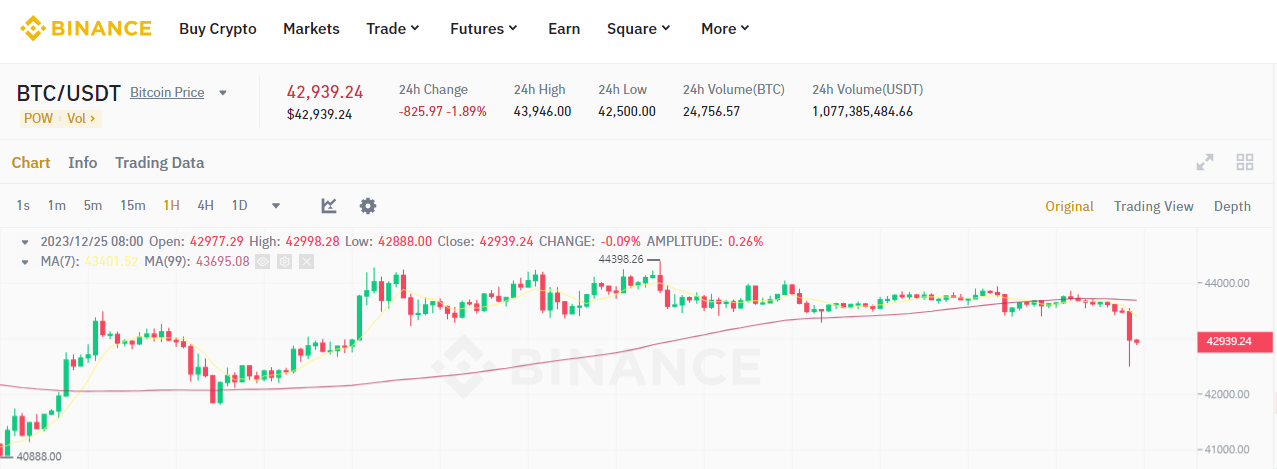The image size is (1277, 469).
Task: Select the 1D interval
Action: (240, 206)
